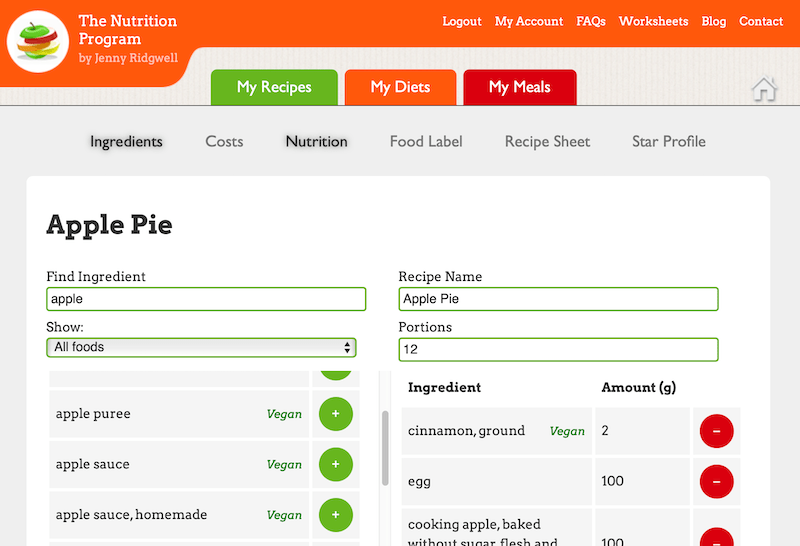
Task: Open the My Meals tab
Action: point(520,87)
